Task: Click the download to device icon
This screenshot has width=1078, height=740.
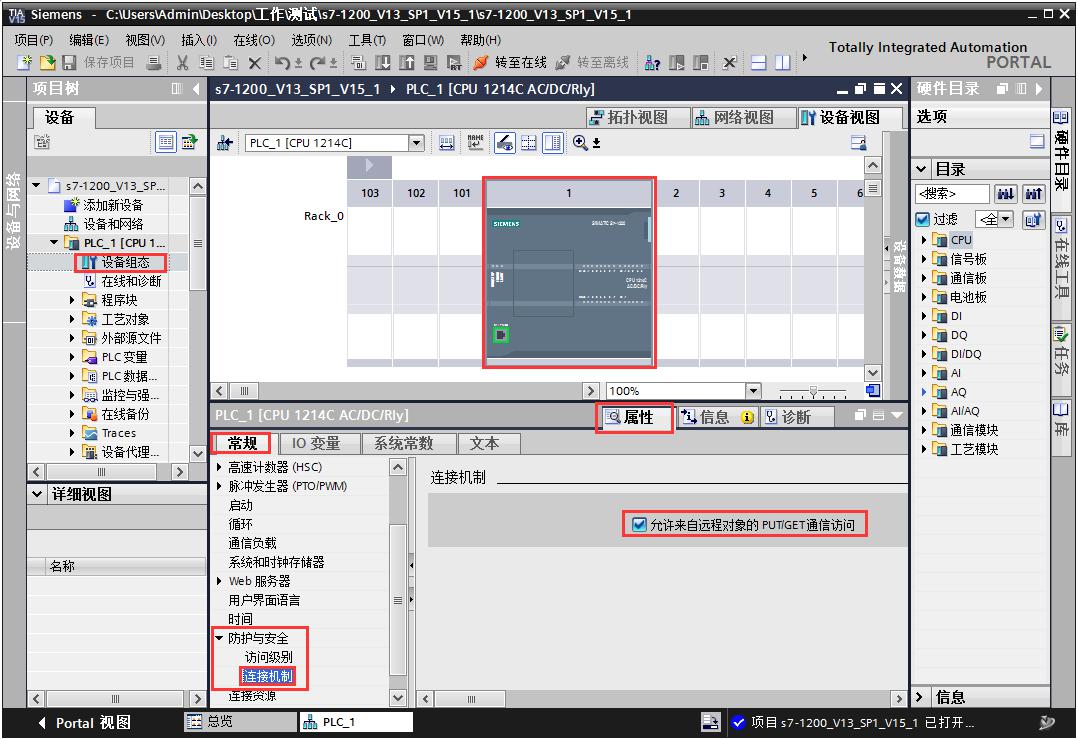Action: click(385, 63)
